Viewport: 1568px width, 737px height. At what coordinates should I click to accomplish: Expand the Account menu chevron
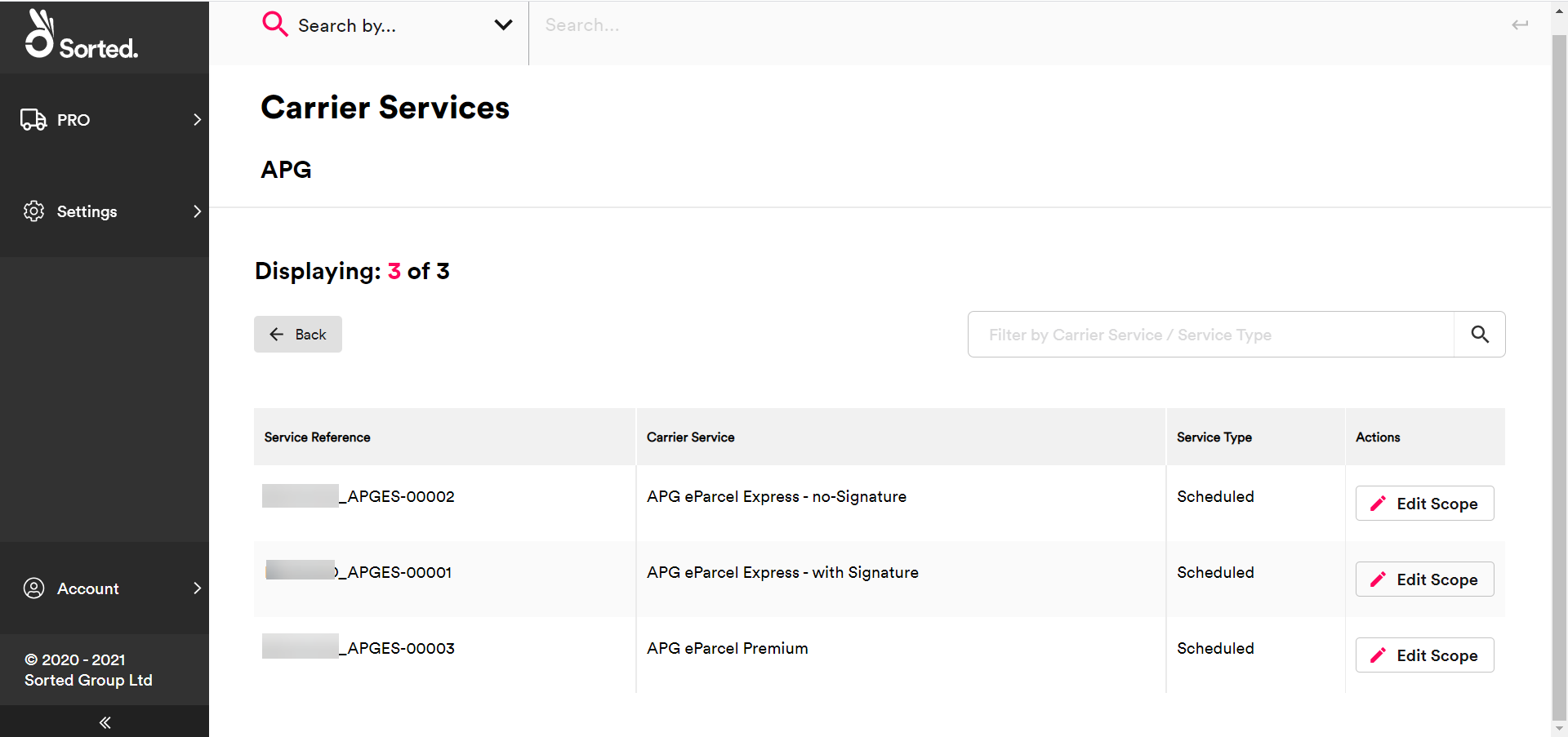(x=197, y=588)
